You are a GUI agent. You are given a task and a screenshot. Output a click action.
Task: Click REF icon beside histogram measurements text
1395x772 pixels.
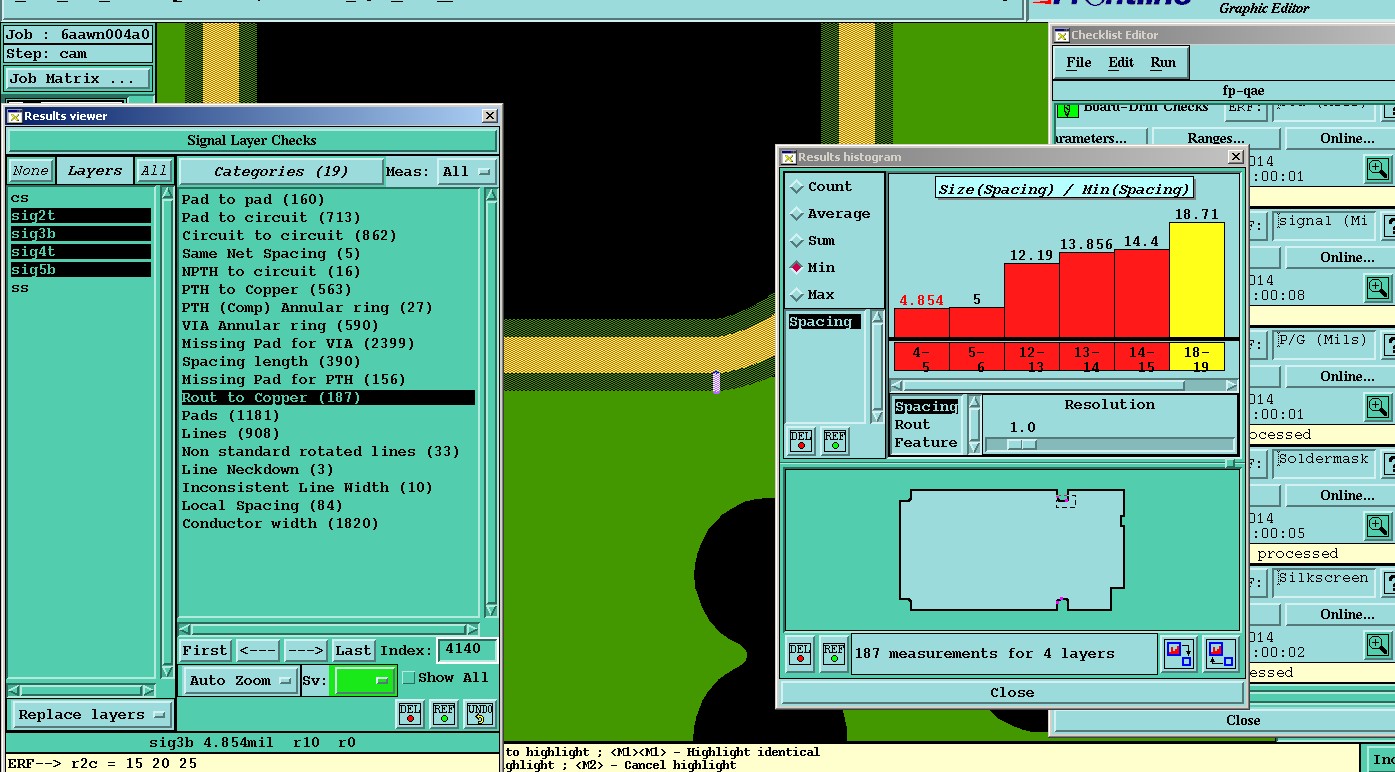[x=834, y=654]
